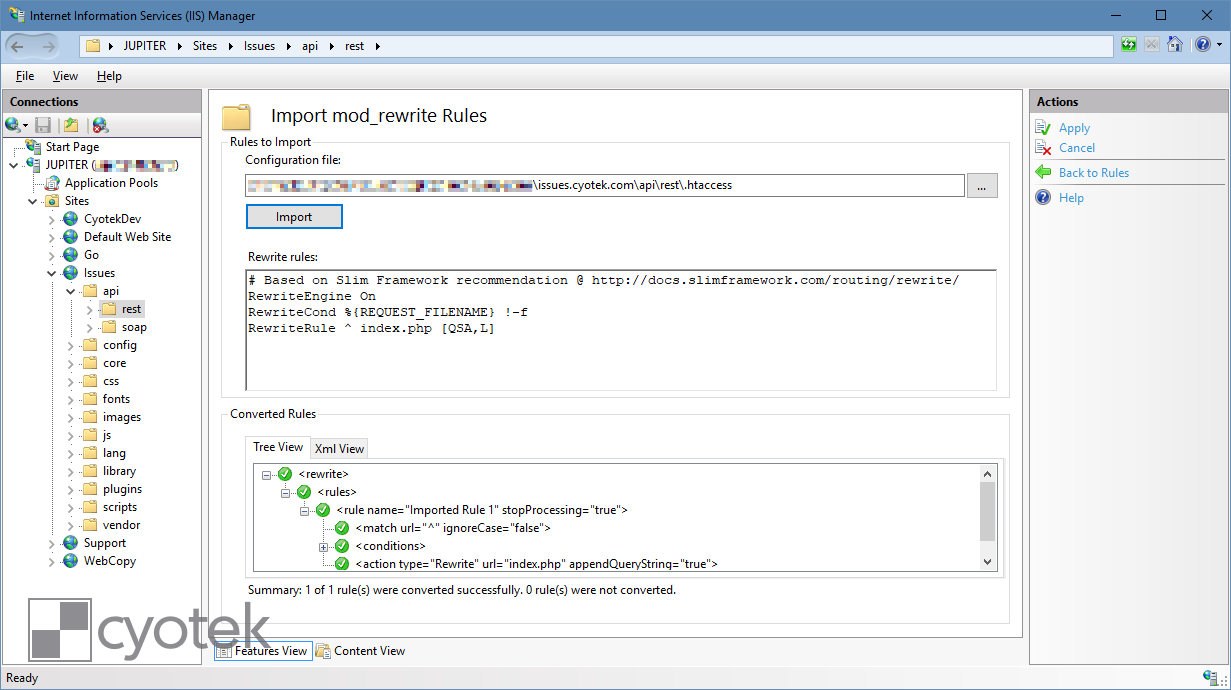The width and height of the screenshot is (1231, 690).
Task: Click the Create Connection globe icon
Action: pos(16,125)
